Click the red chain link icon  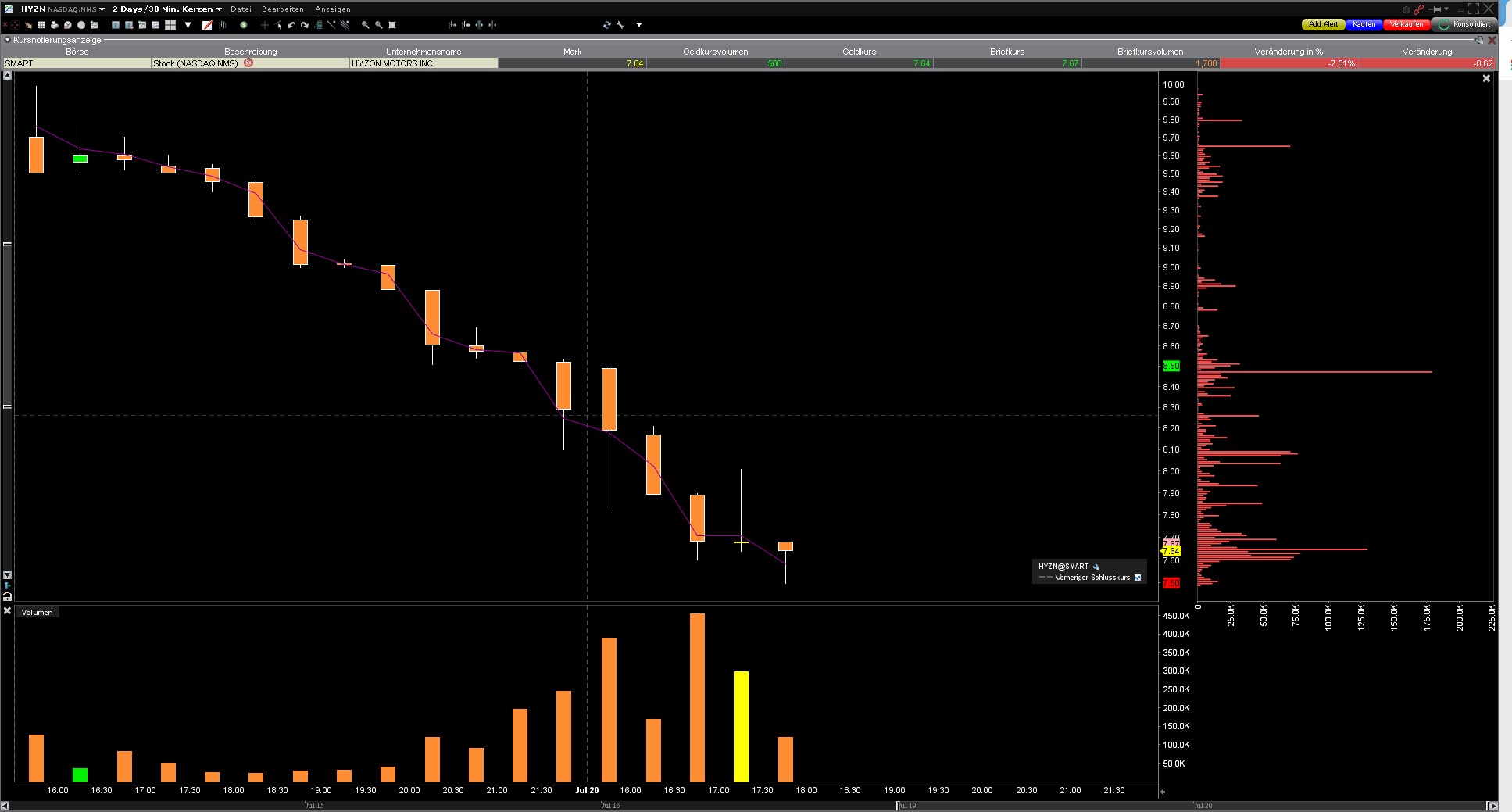click(1418, 9)
